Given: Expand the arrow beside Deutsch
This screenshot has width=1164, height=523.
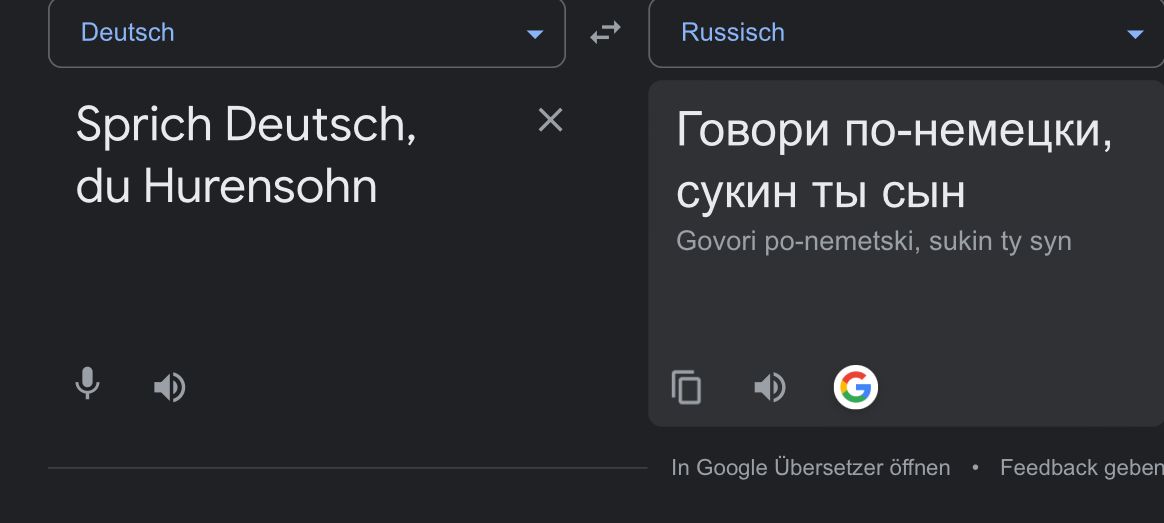Looking at the screenshot, I should pyautogui.click(x=535, y=34).
